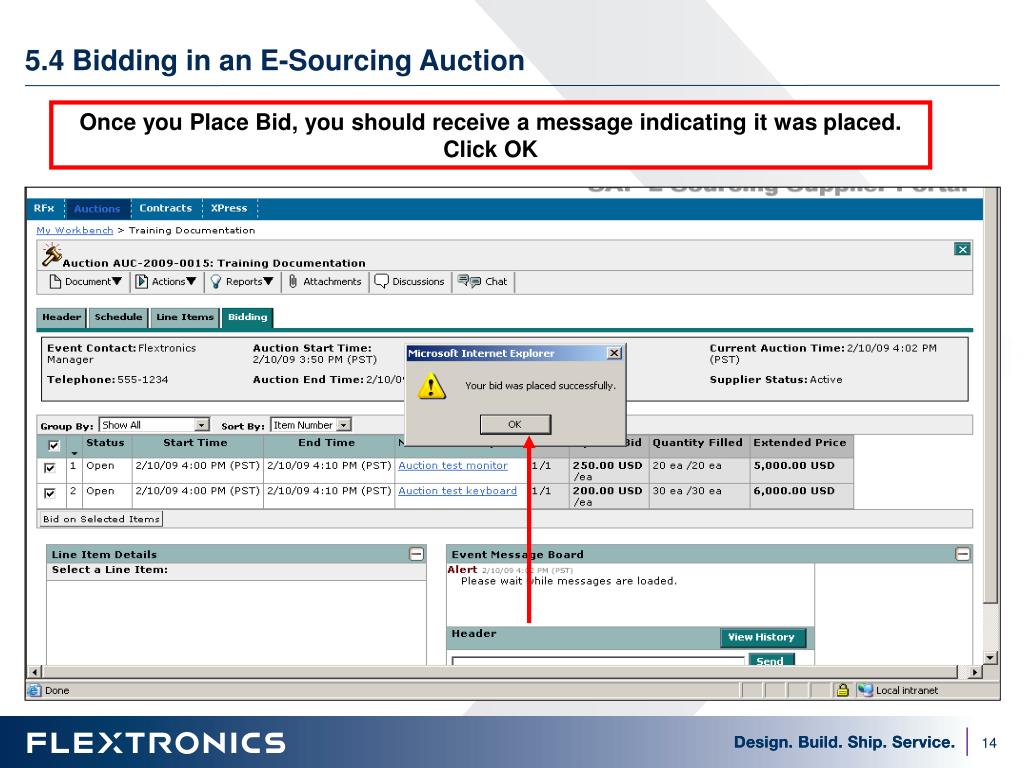Select the 200.00 USD bid cell
Screen dimensions: 1024x768
(x=607, y=496)
